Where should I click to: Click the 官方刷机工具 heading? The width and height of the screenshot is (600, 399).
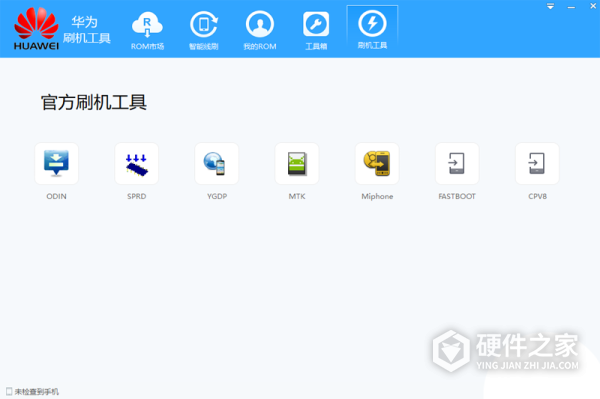pyautogui.click(x=94, y=103)
